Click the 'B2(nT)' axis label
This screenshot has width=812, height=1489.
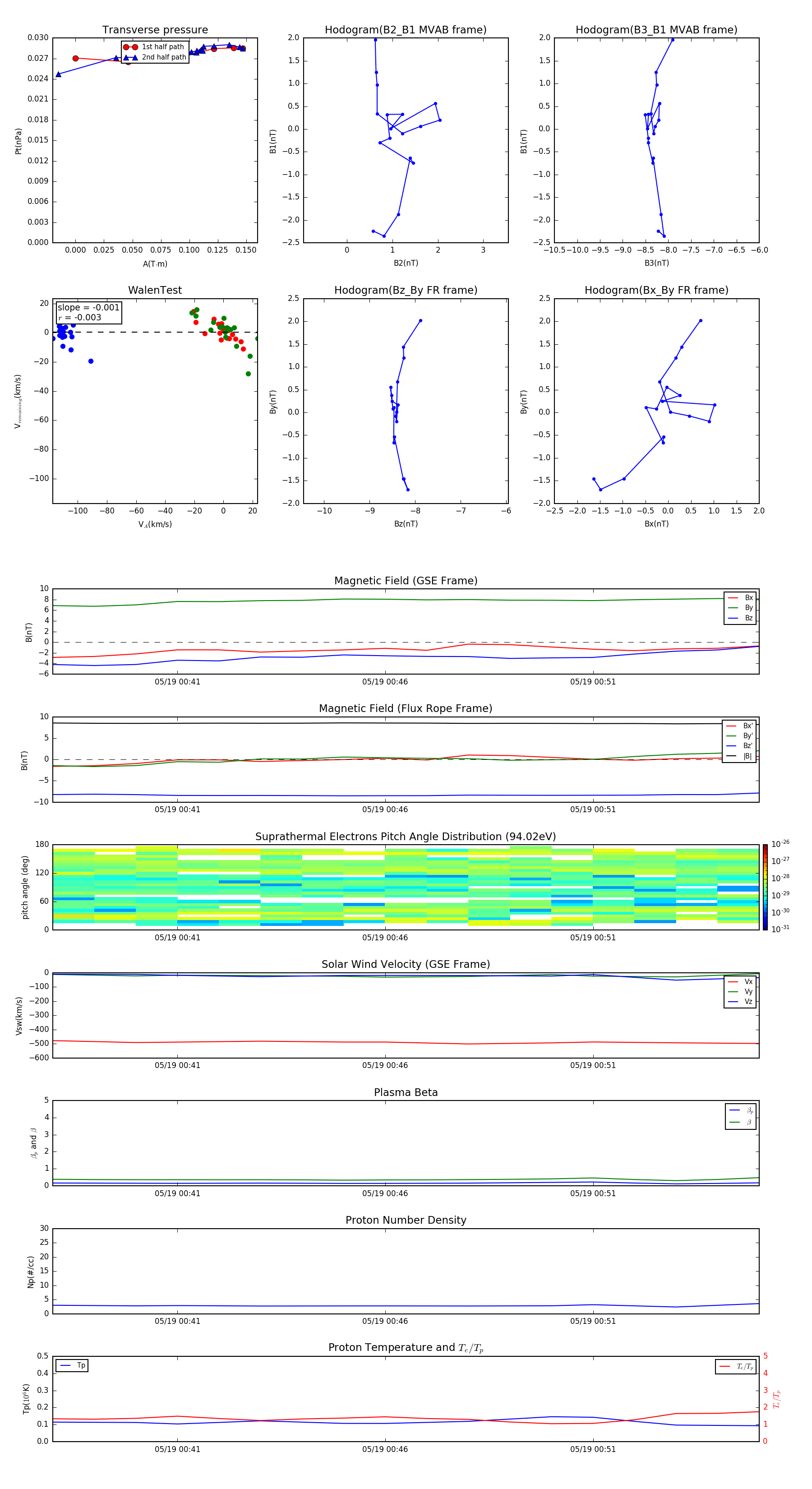[x=406, y=263]
